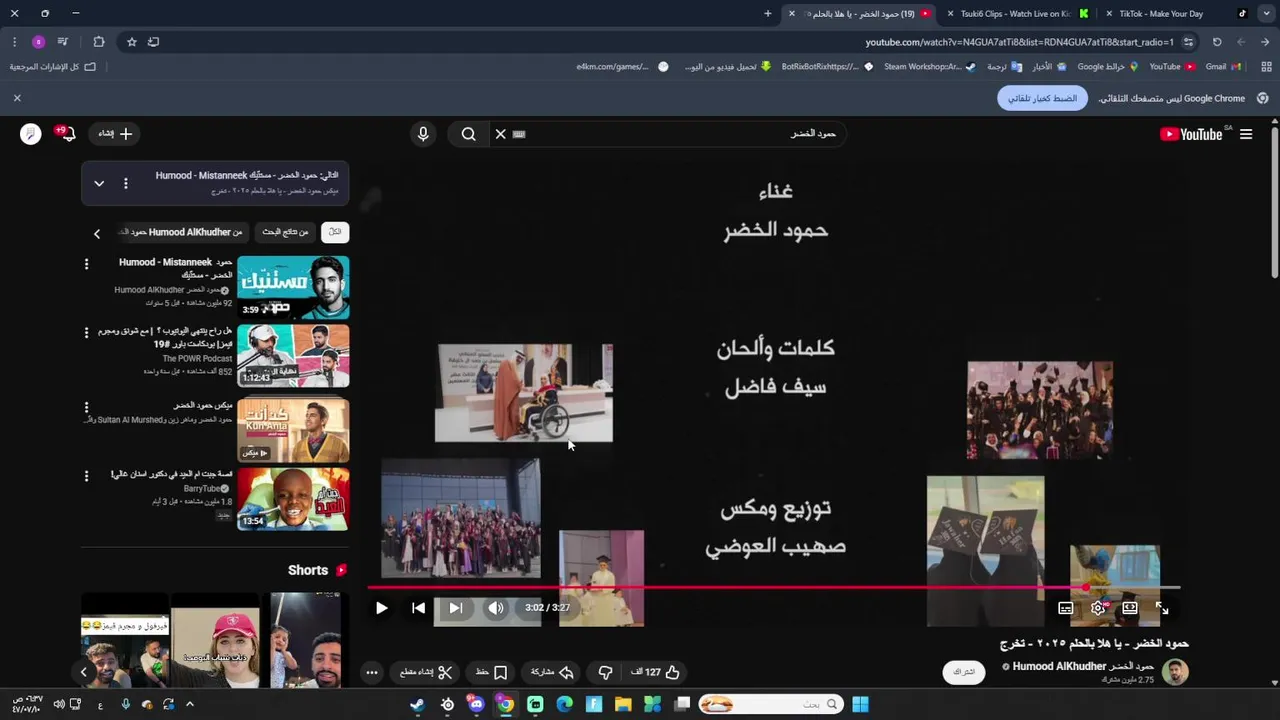The width and height of the screenshot is (1280, 720).
Task: Collapse the playlist panel chevron
Action: [99, 183]
